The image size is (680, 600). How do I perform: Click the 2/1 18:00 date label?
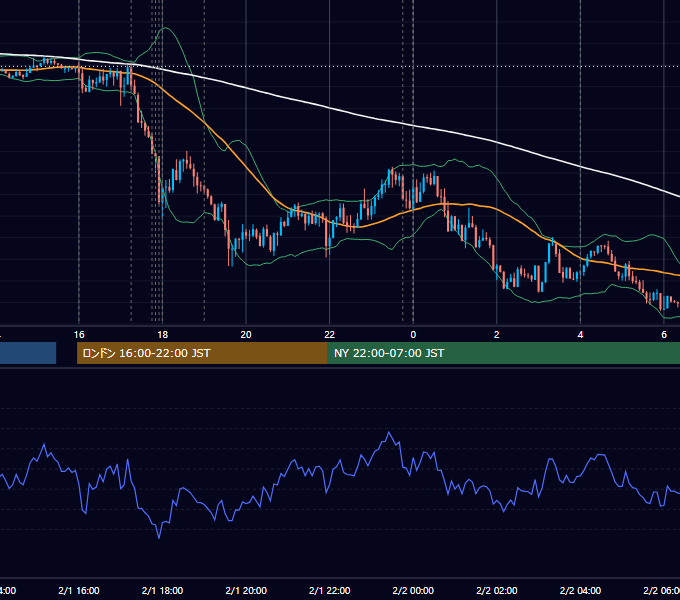pos(162,590)
